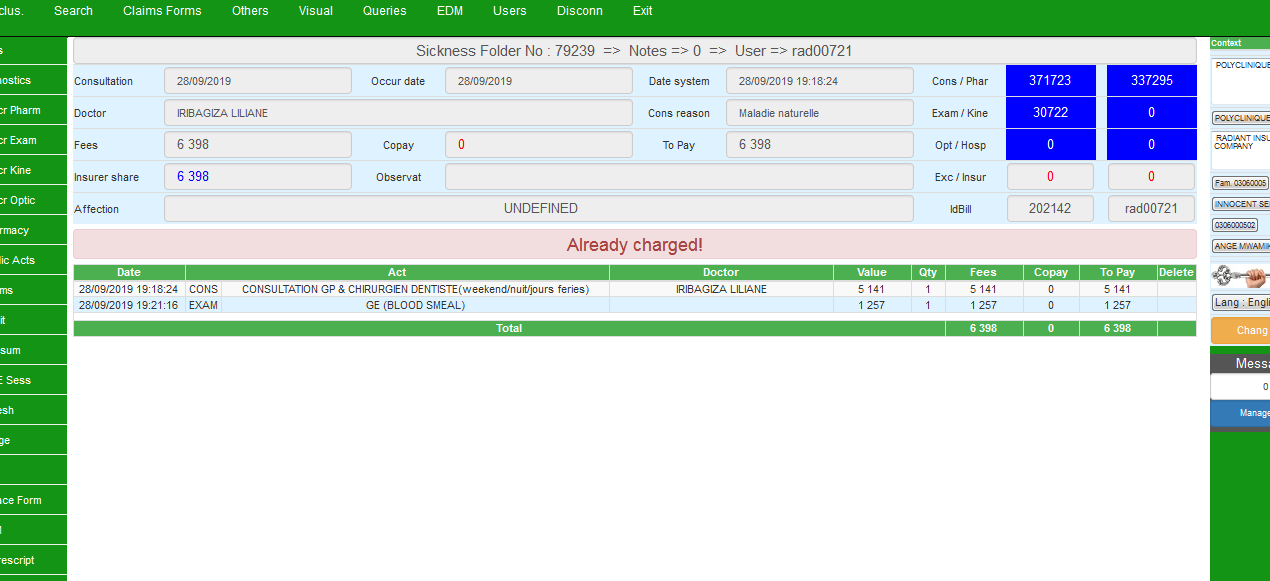The image size is (1270, 581).
Task: Open the Lang language selector
Action: tap(1240, 302)
